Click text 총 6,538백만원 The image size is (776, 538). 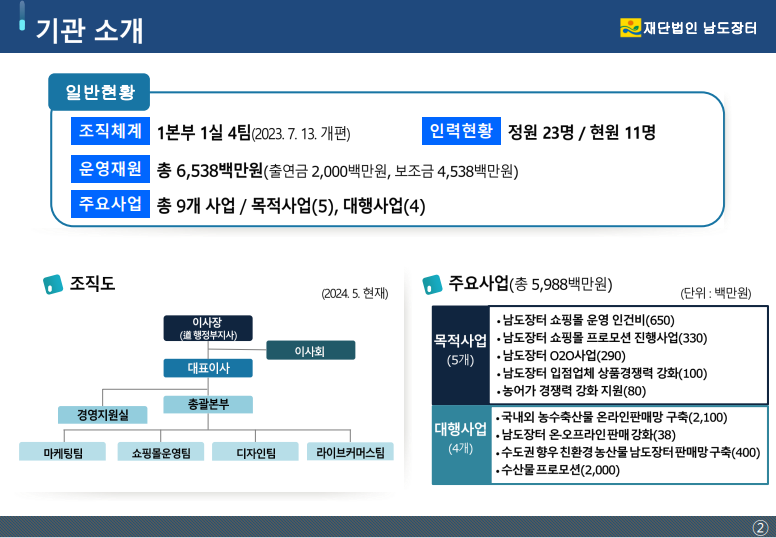coord(210,171)
